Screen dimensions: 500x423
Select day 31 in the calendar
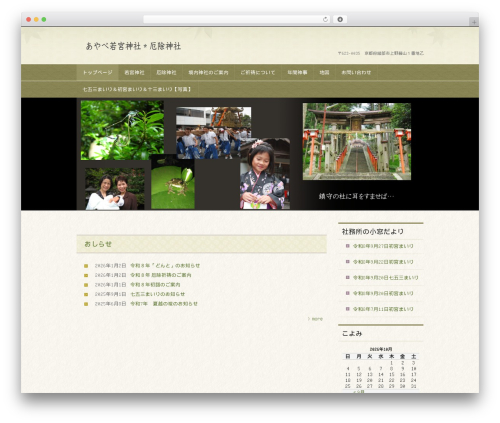(x=414, y=386)
